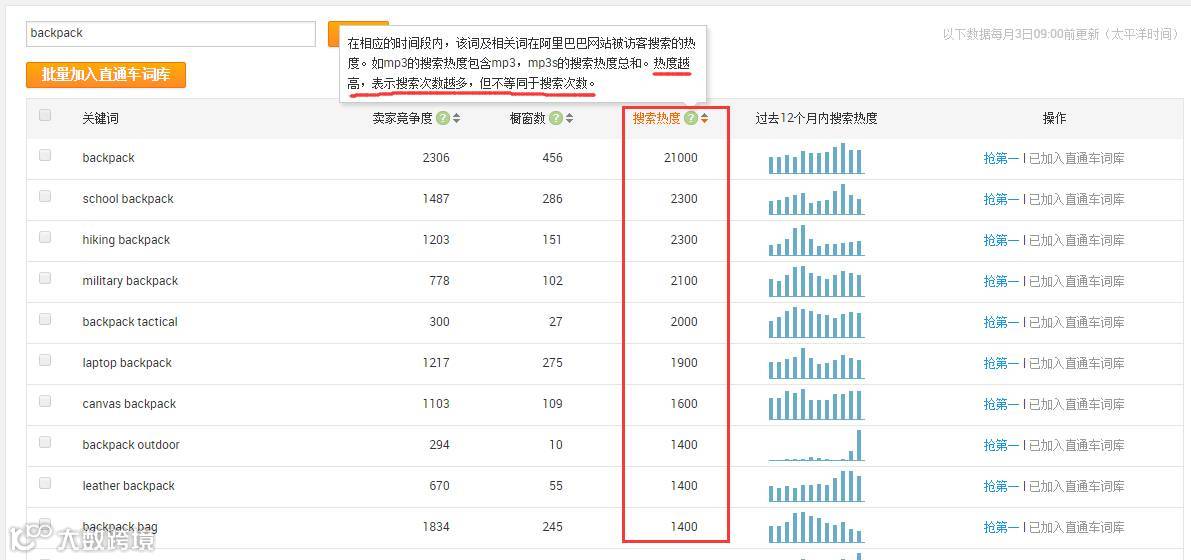1191x560 pixels.
Task: Click help icon next to 橱窗数
Action: [x=556, y=119]
